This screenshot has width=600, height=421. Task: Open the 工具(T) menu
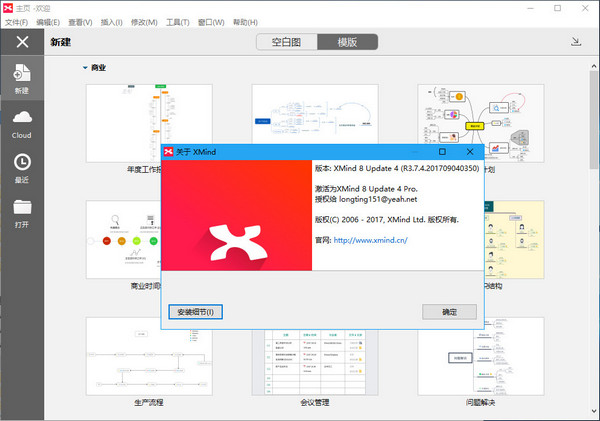coord(178,22)
